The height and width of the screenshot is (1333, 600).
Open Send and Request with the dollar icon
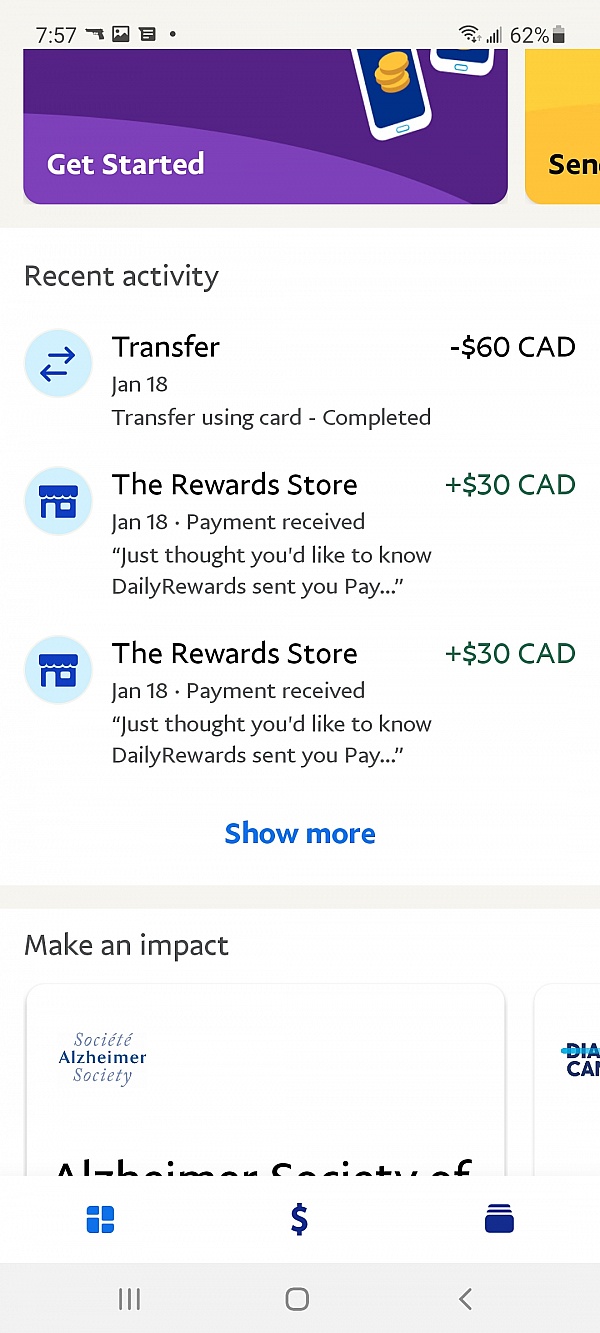click(x=297, y=1219)
